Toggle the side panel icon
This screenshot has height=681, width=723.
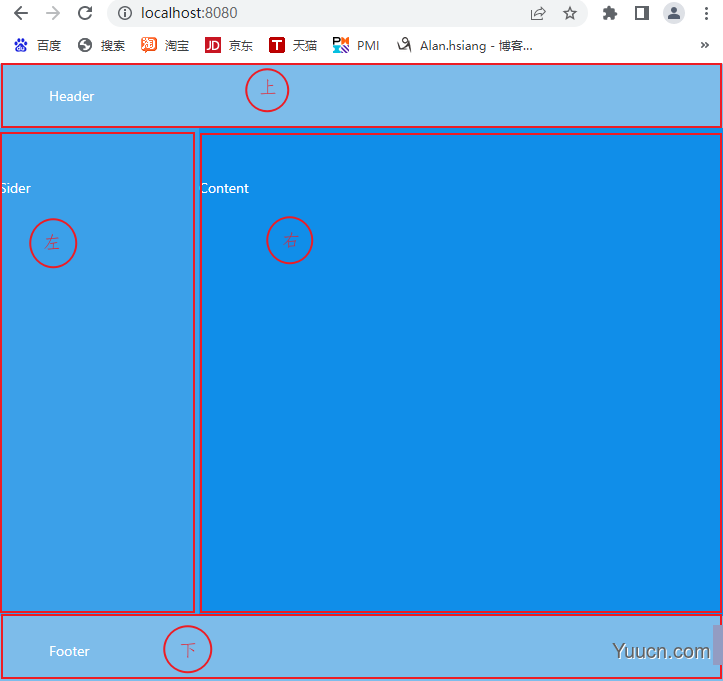coord(642,13)
